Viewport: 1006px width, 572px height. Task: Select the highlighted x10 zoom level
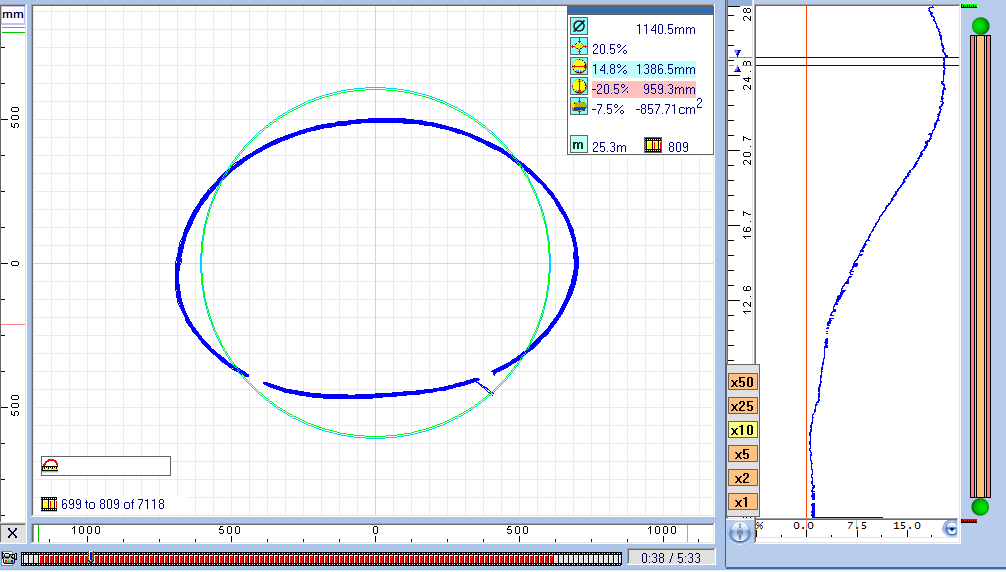(742, 430)
